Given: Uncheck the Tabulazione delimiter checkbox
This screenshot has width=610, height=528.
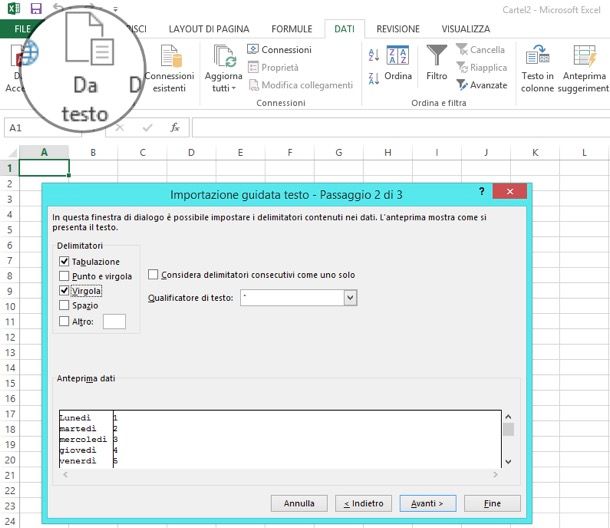Looking at the screenshot, I should pyautogui.click(x=65, y=261).
